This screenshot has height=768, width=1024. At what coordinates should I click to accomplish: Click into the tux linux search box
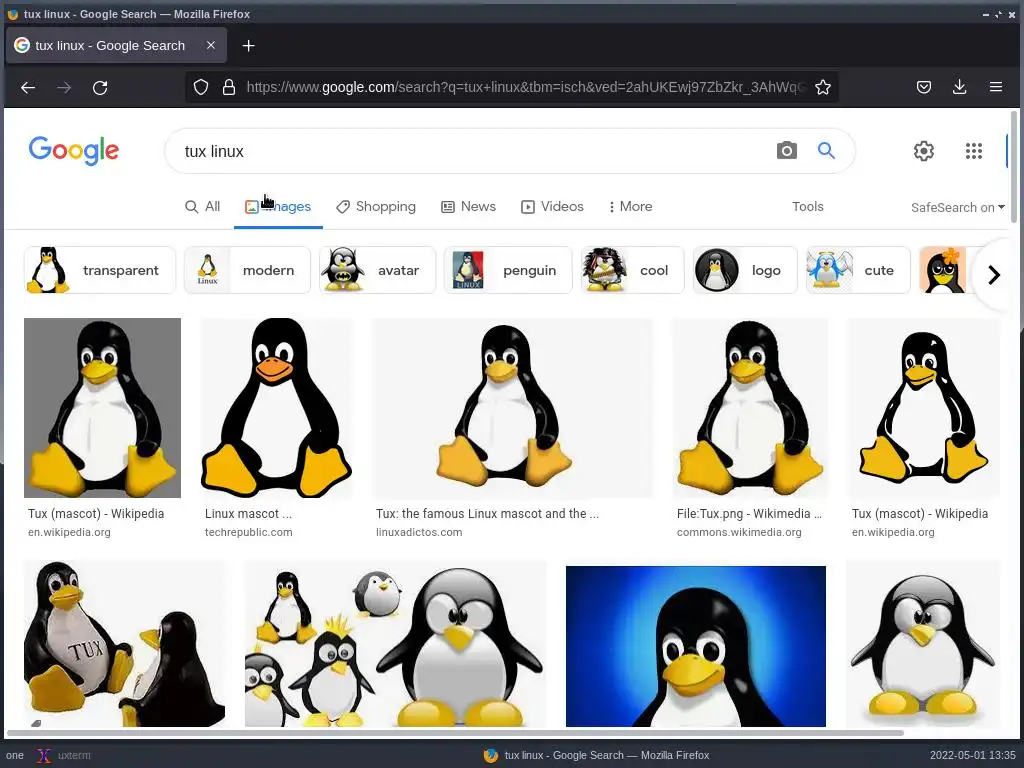coord(470,151)
